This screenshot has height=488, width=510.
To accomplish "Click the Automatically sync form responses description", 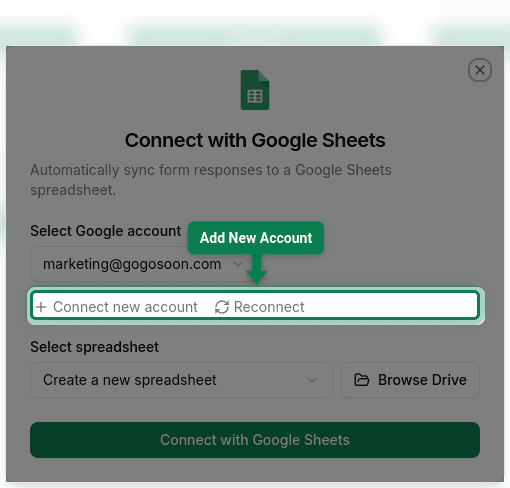I will point(211,180).
